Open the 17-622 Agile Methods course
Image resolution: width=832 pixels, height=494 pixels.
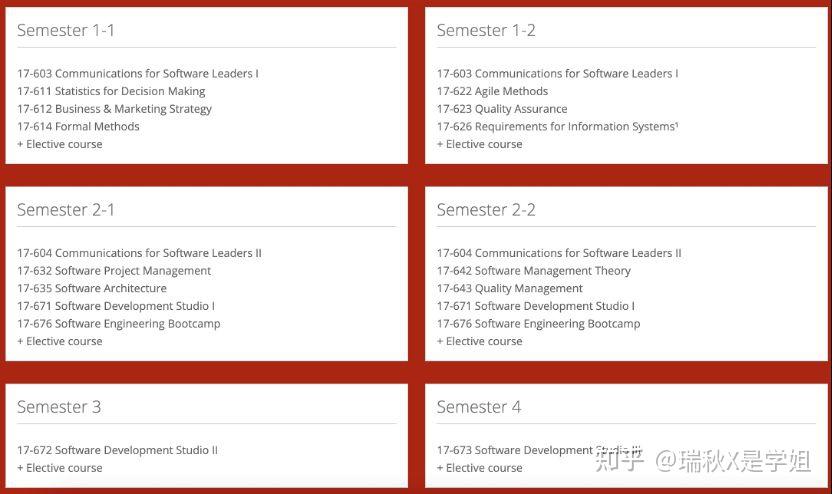[492, 91]
